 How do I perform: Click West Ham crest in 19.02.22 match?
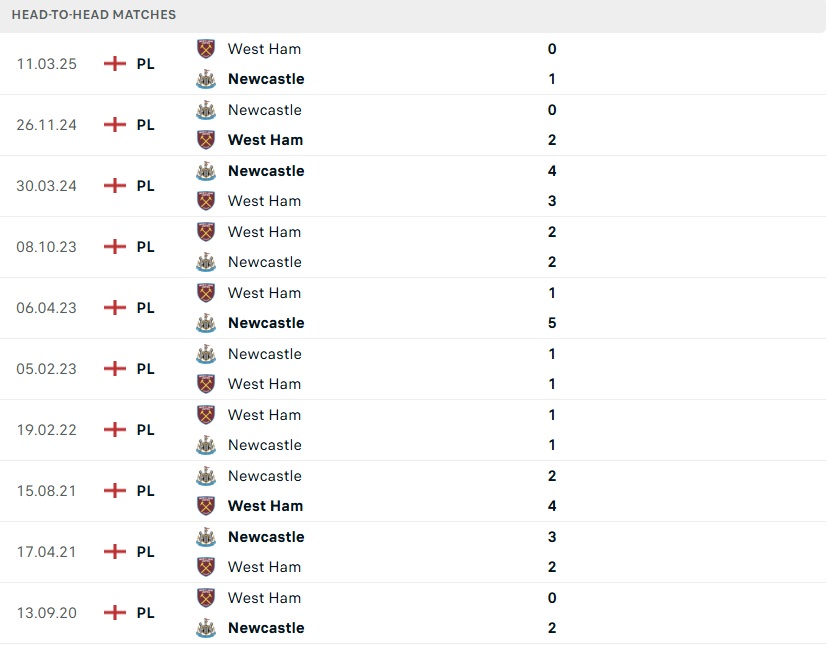(206, 415)
